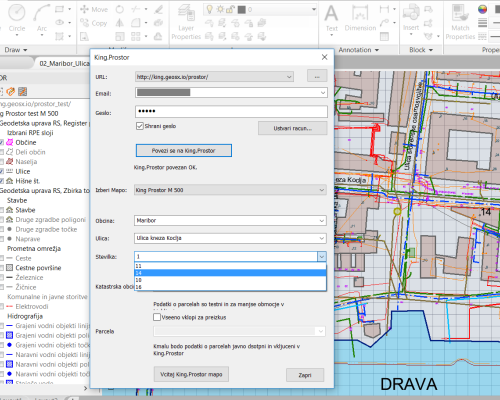Click the Cestne površine layer icon
This screenshot has height=400, width=500.
tap(10, 268)
